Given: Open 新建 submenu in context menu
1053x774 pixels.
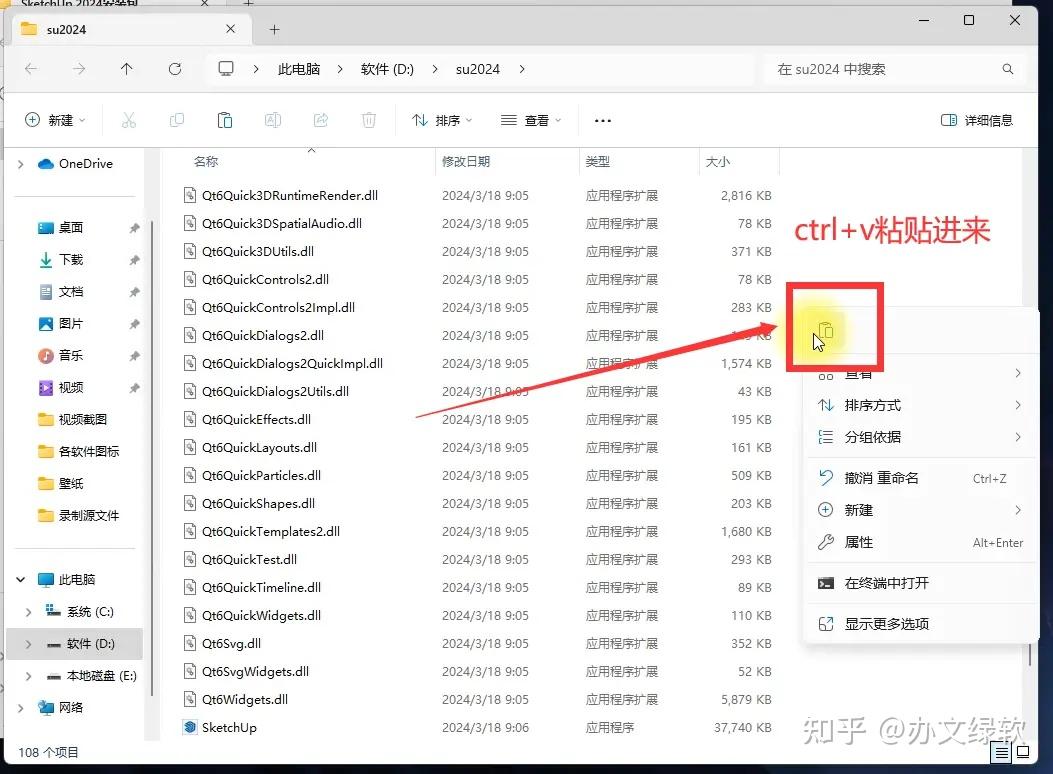Looking at the screenshot, I should [x=920, y=510].
